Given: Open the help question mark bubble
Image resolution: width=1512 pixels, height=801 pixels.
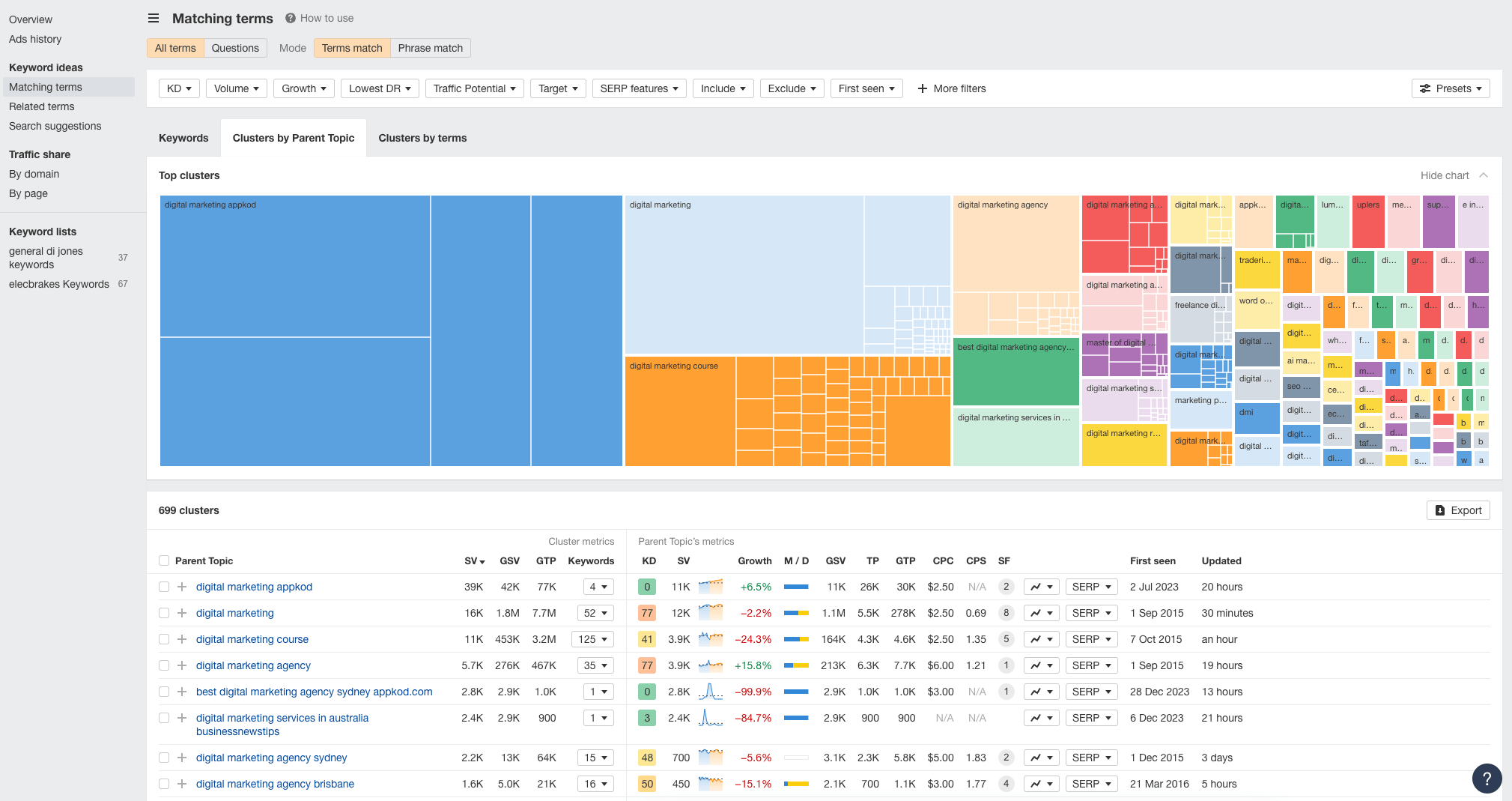Looking at the screenshot, I should [1487, 778].
